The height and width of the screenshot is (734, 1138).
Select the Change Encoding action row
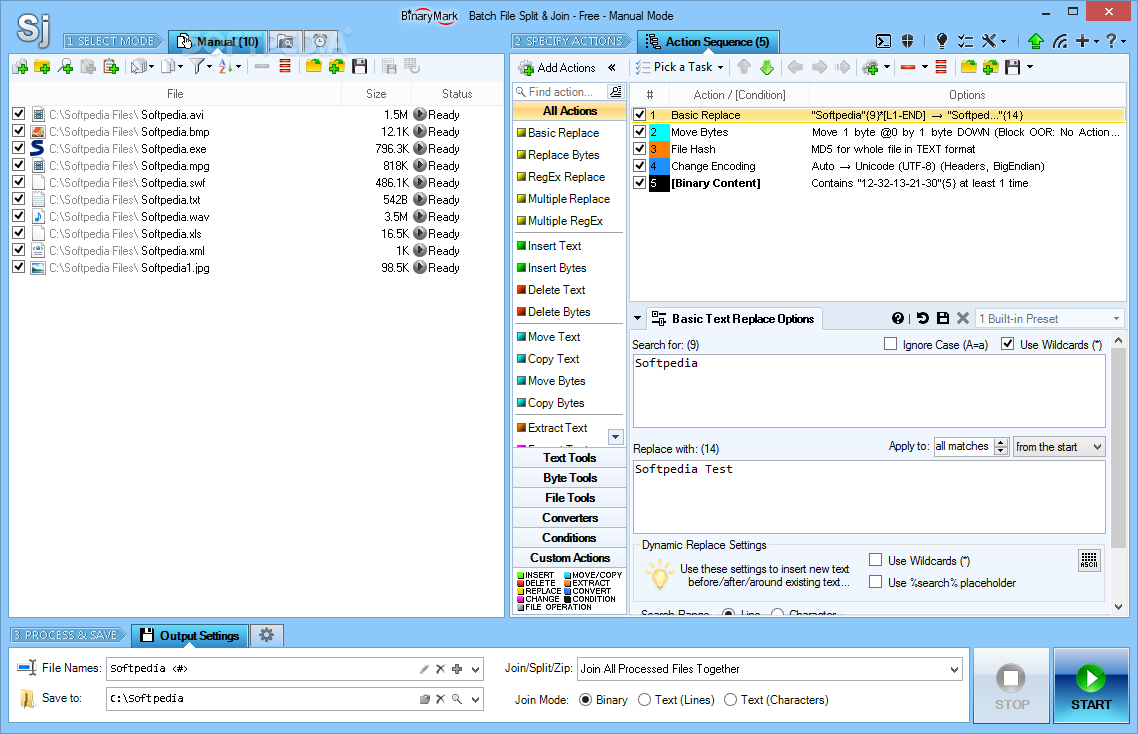click(878, 166)
